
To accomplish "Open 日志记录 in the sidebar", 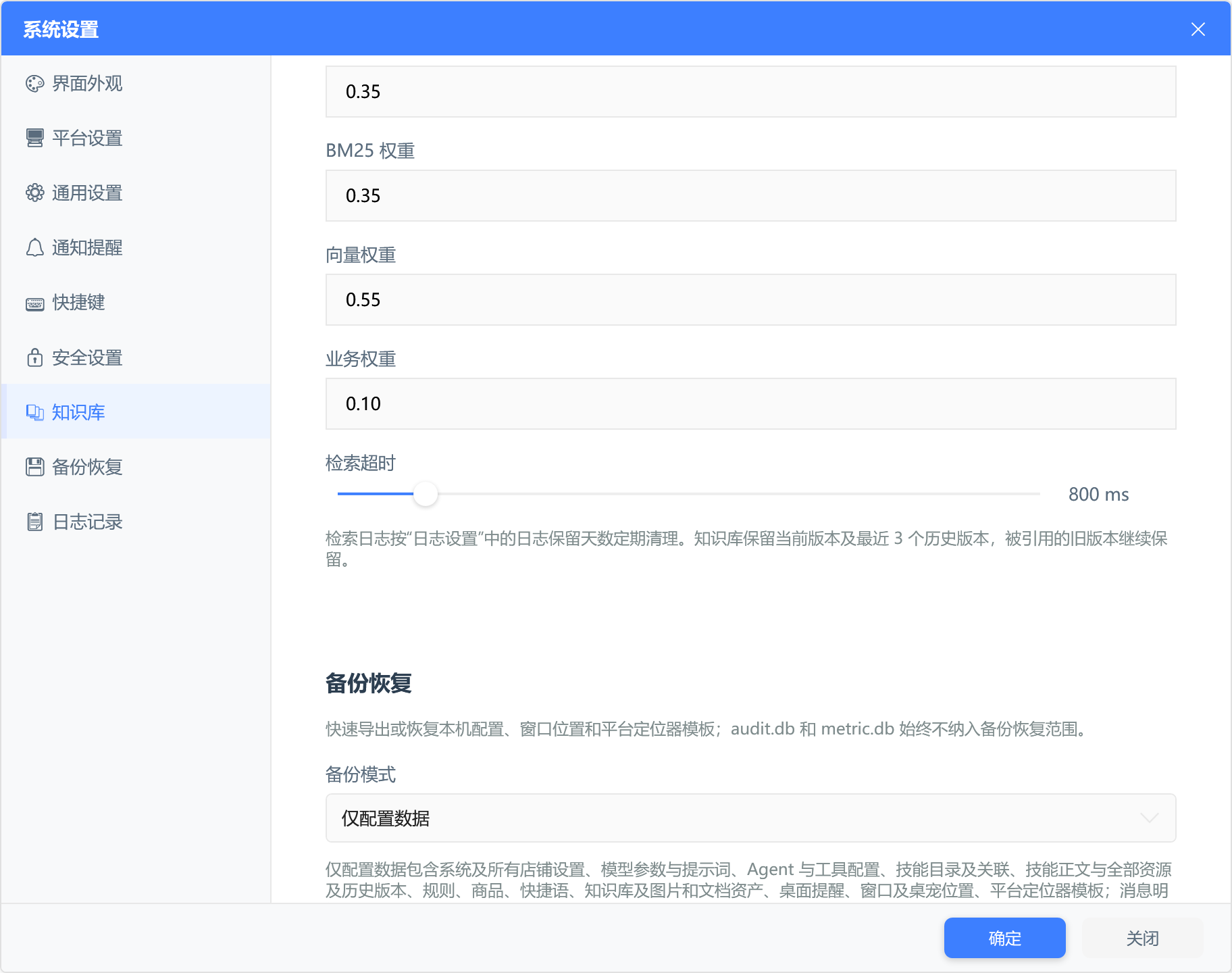I will click(136, 521).
